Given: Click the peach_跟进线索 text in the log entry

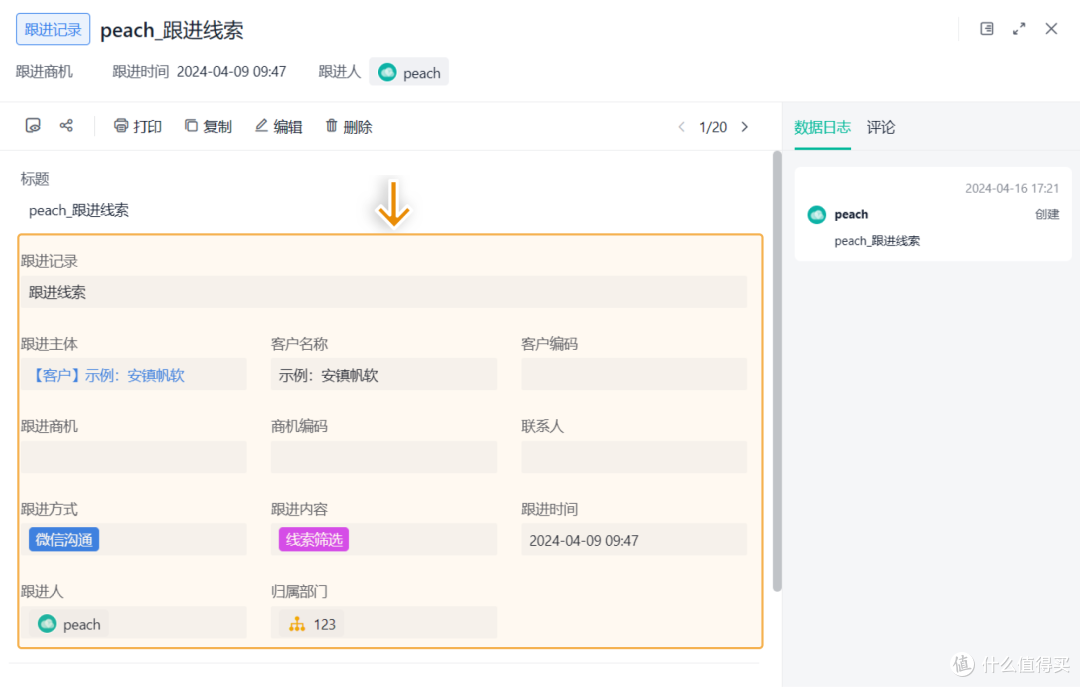Looking at the screenshot, I should 877,240.
